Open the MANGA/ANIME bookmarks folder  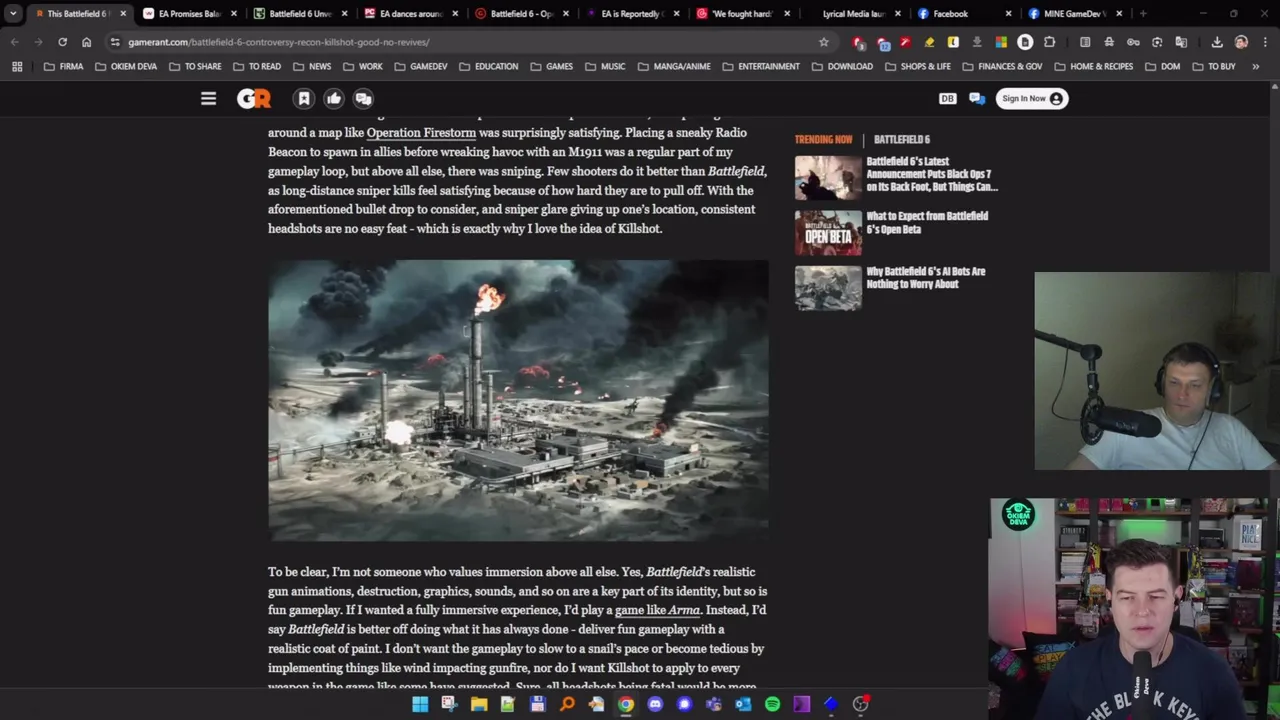(x=673, y=66)
